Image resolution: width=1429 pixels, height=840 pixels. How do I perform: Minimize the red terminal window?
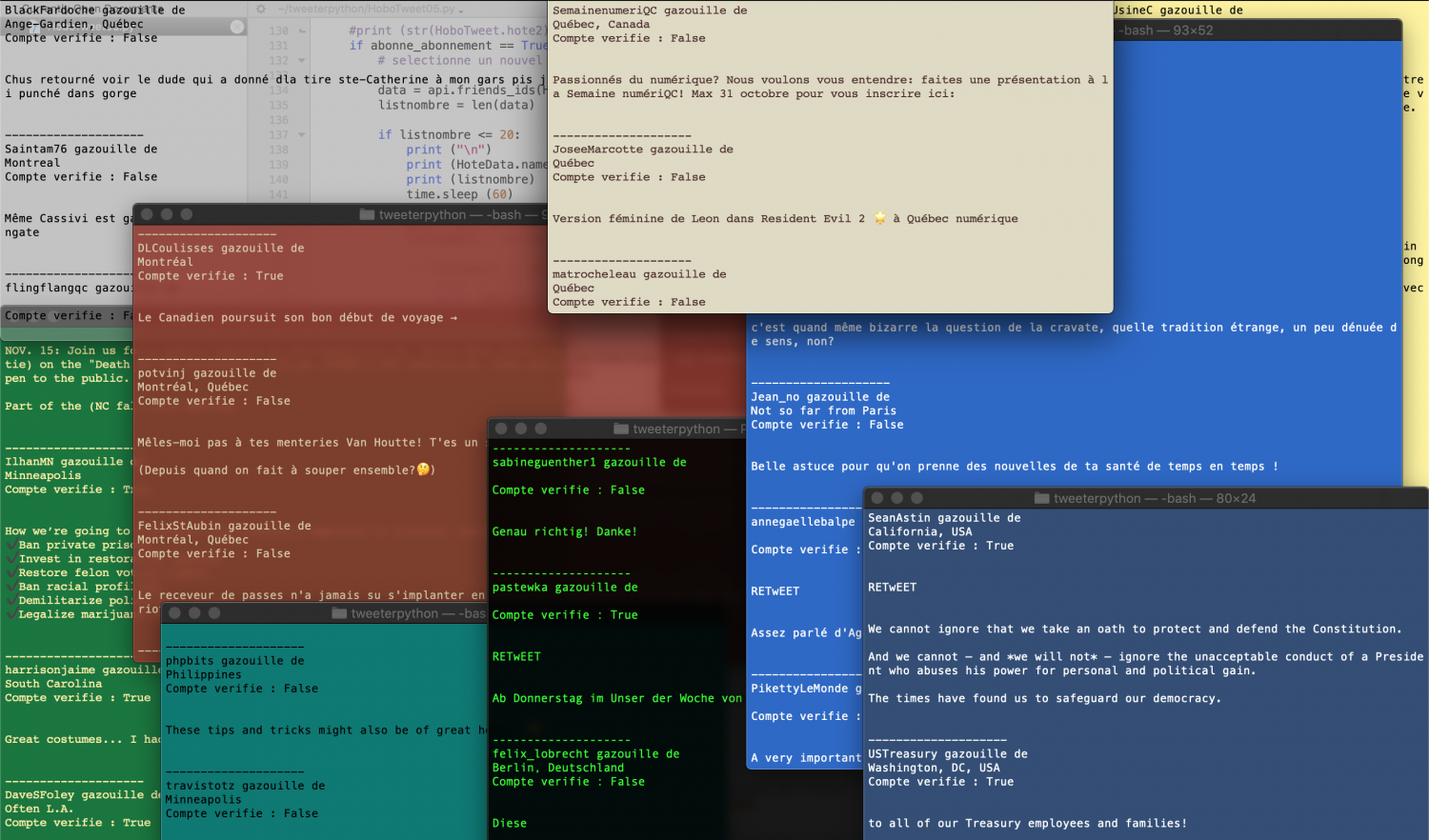(x=167, y=214)
